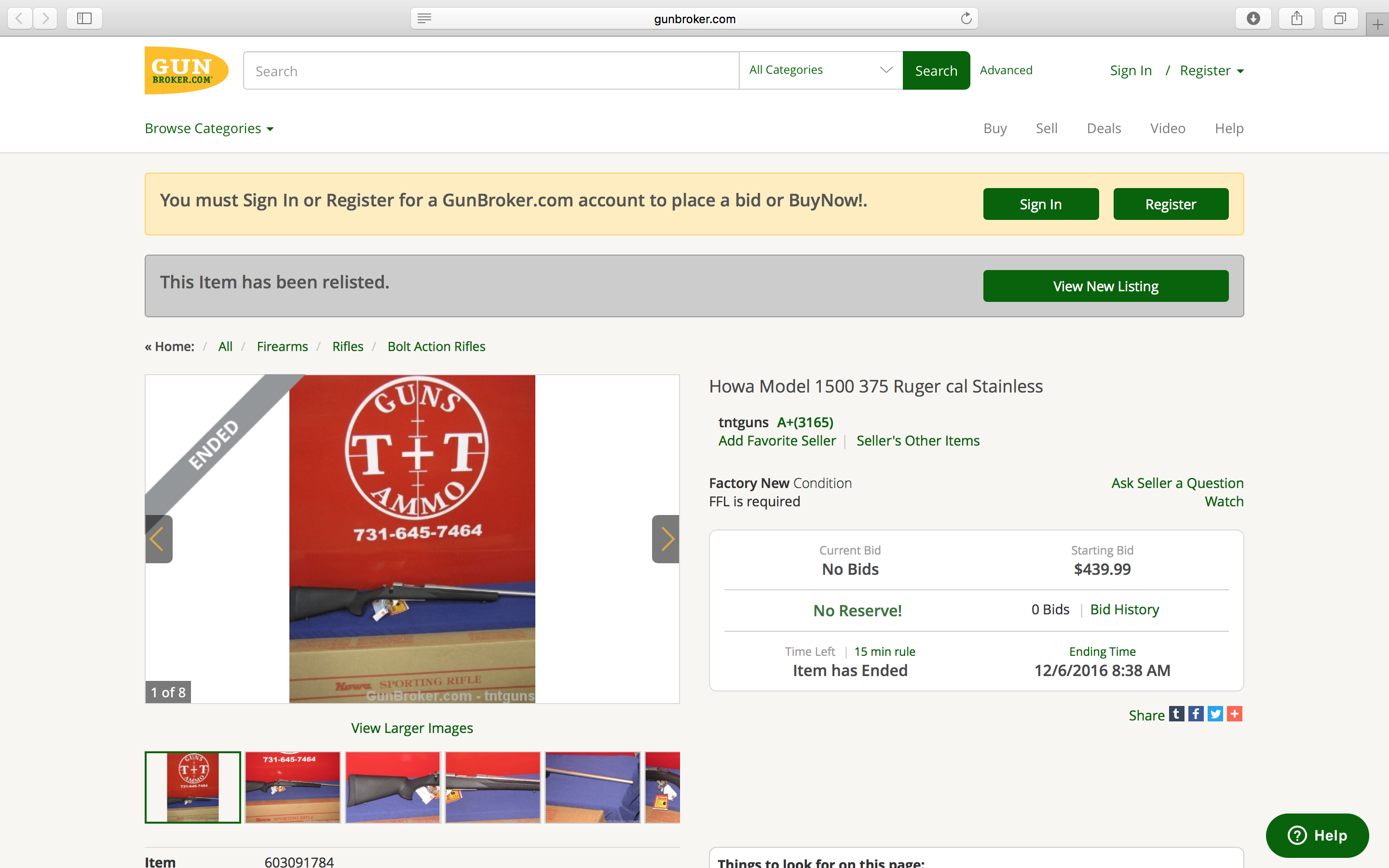Click main T&T Ammo listing image
The image size is (1389, 868).
(x=412, y=539)
